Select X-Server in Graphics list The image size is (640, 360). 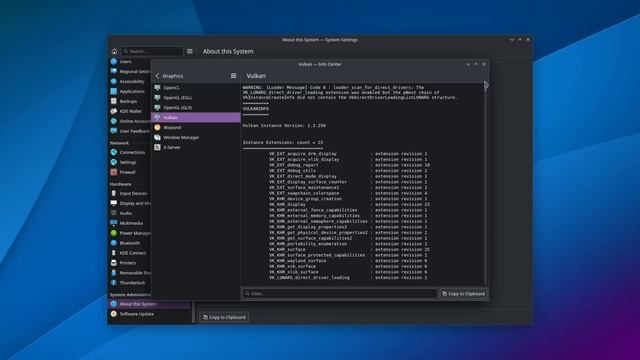tap(196, 147)
